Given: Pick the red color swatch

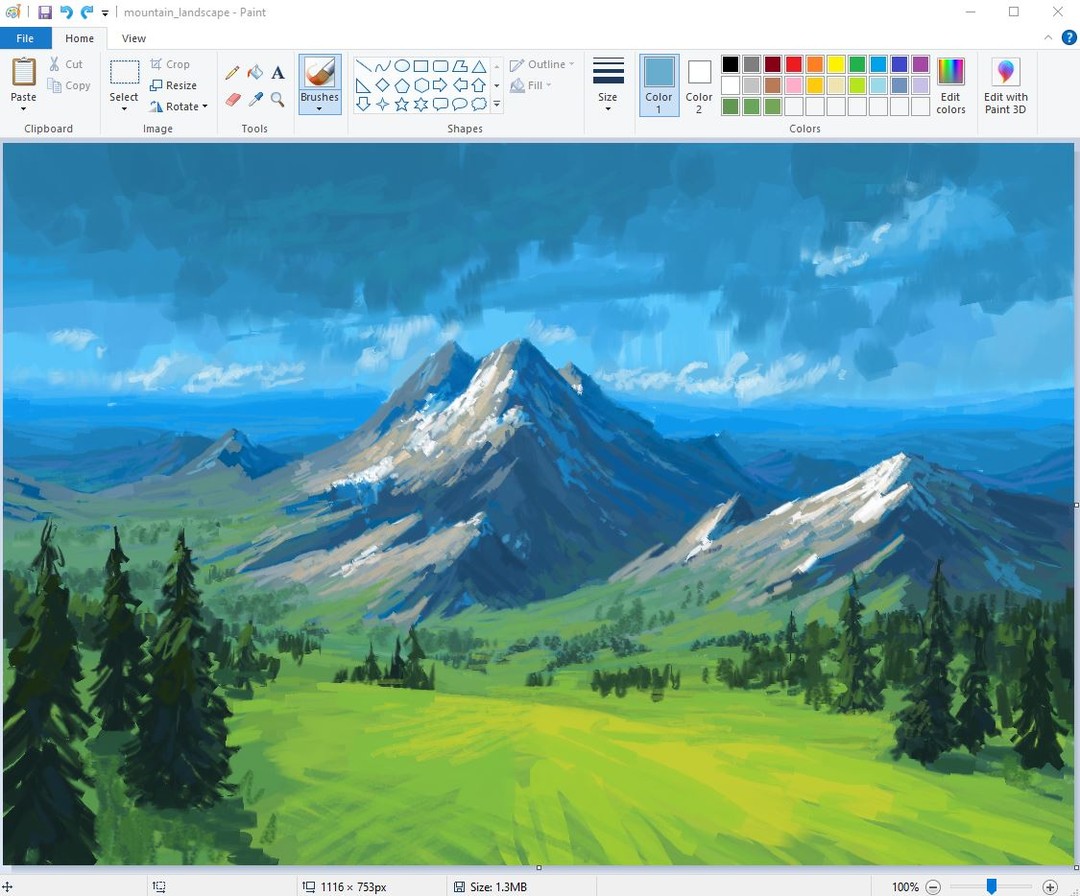Looking at the screenshot, I should coord(794,64).
